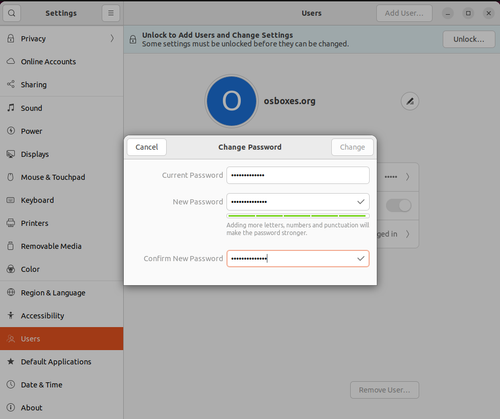Click the Change button in dialog
The width and height of the screenshot is (500, 419).
352,147
